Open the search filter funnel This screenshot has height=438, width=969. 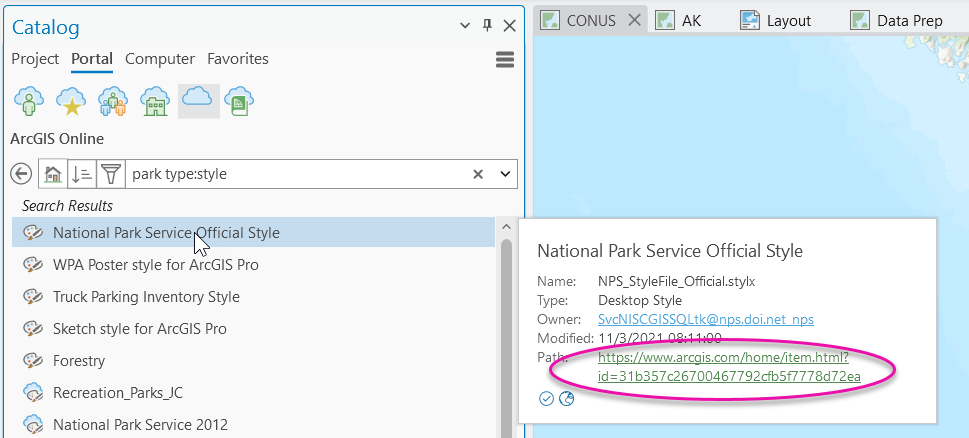(111, 174)
